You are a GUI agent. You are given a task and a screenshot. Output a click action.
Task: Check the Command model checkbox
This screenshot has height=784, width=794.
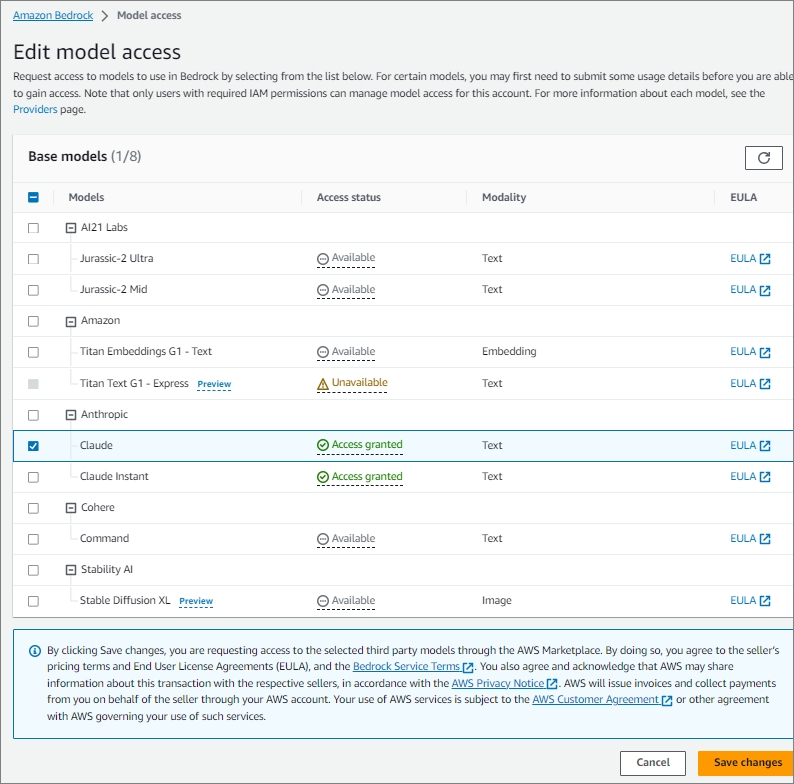(33, 539)
